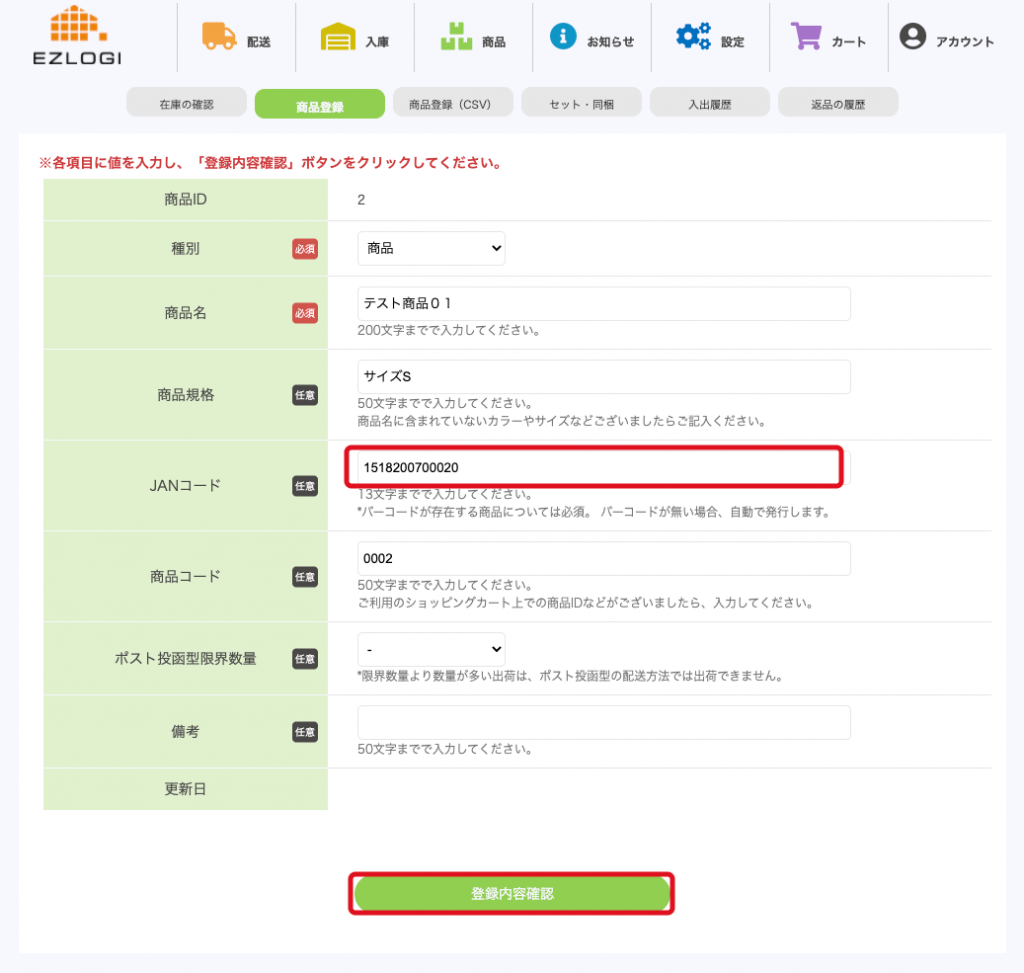1024x973 pixels.
Task: Go to the セット・同梱 tab
Action: point(581,103)
